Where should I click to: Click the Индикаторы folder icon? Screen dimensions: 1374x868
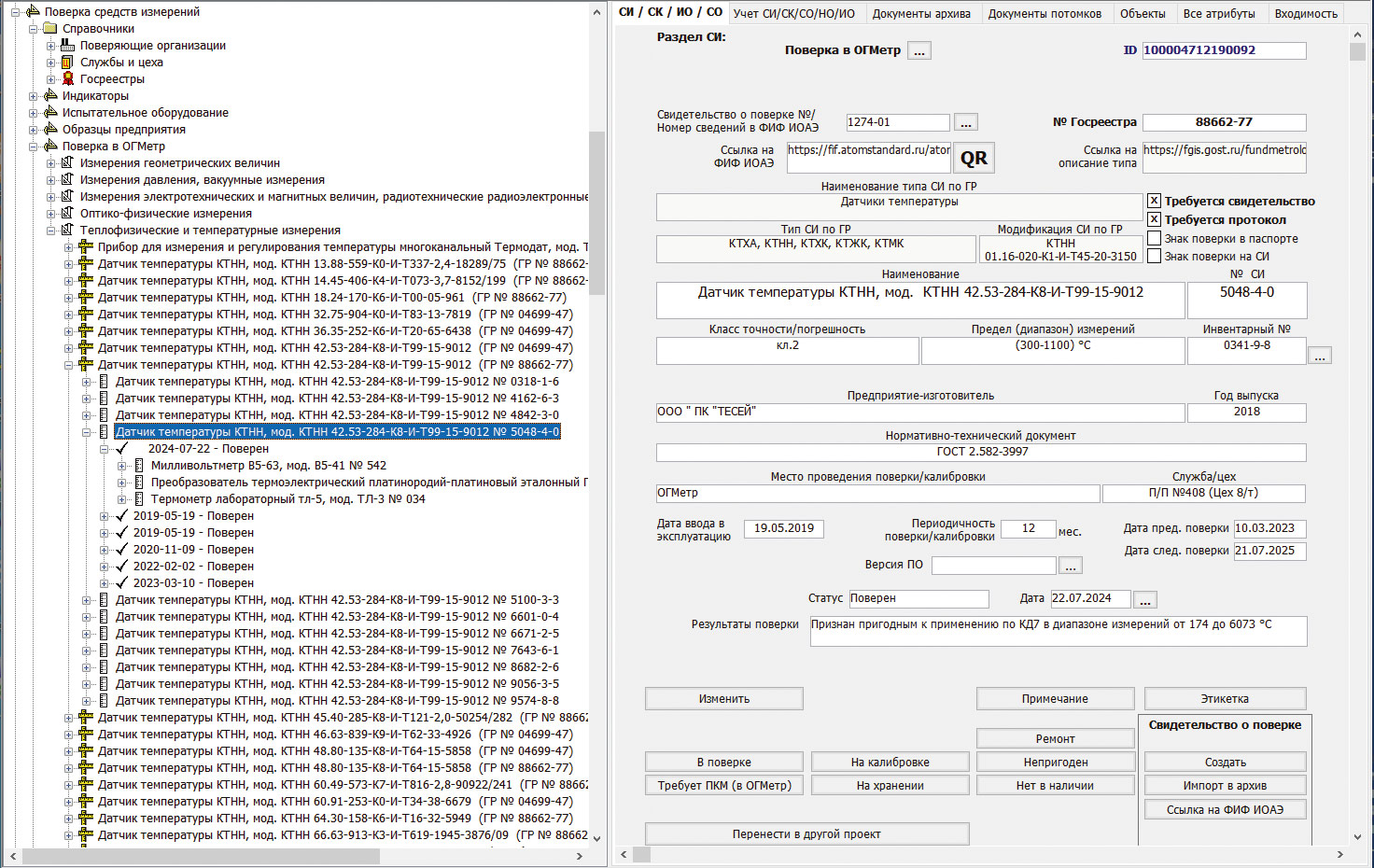click(50, 96)
